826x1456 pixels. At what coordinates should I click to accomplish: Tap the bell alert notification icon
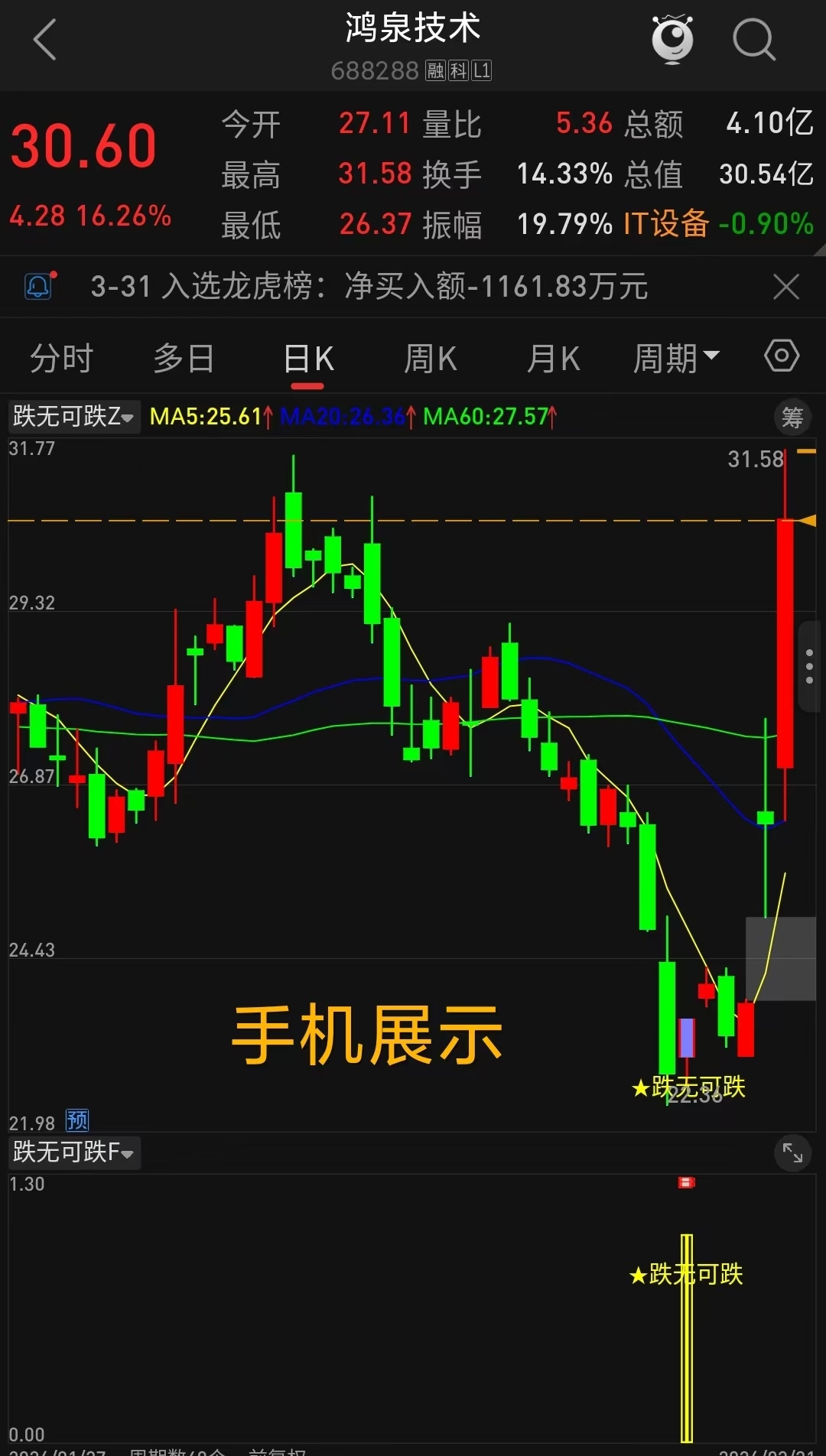[x=40, y=286]
